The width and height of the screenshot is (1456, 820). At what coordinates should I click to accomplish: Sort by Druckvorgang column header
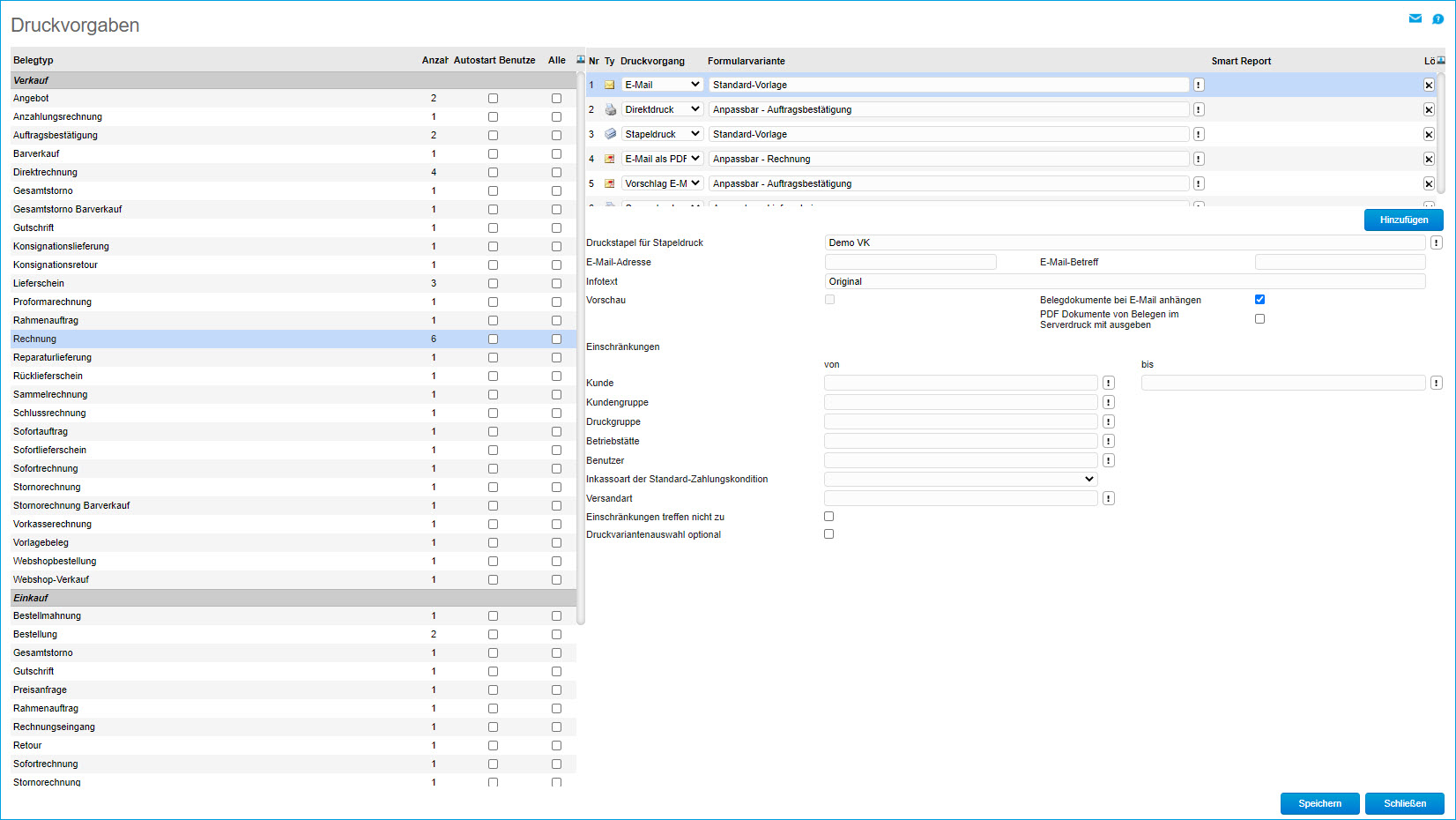point(652,61)
